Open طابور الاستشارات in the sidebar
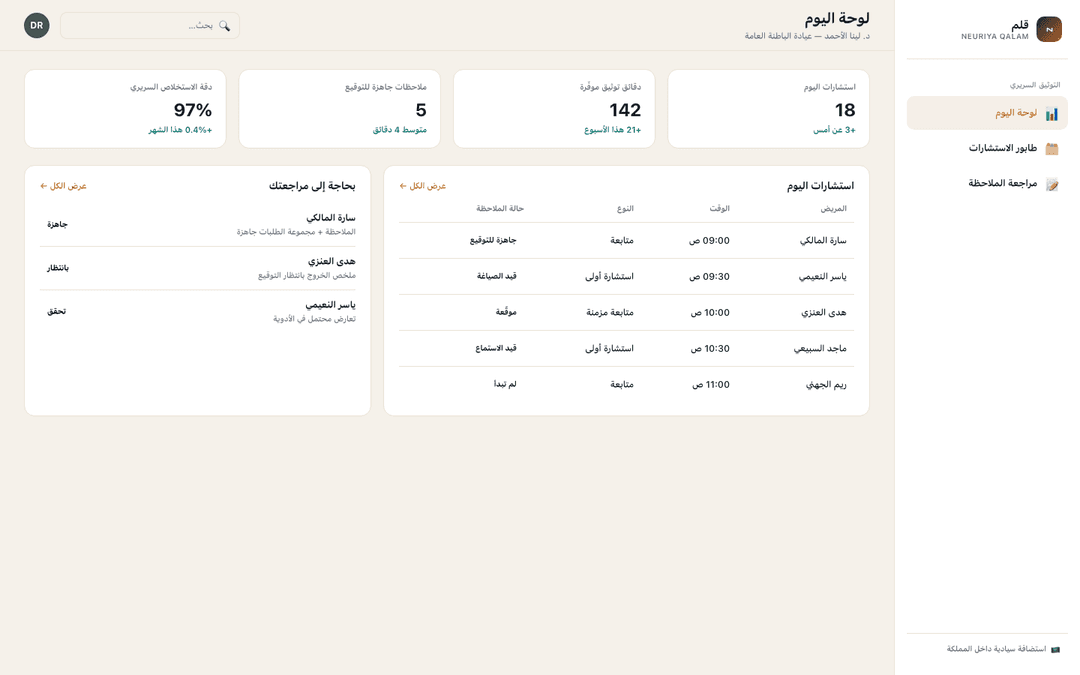The width and height of the screenshot is (1080, 675). pos(986,148)
